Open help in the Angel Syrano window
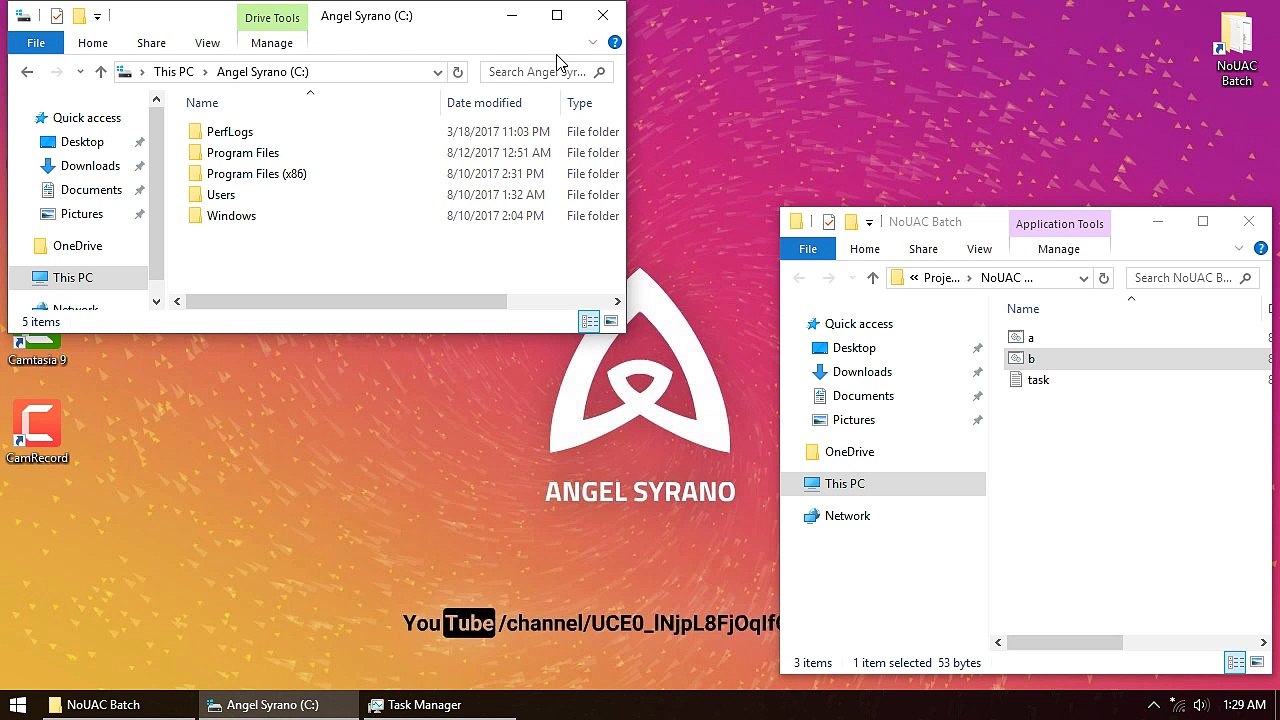Viewport: 1280px width, 720px height. pos(615,42)
